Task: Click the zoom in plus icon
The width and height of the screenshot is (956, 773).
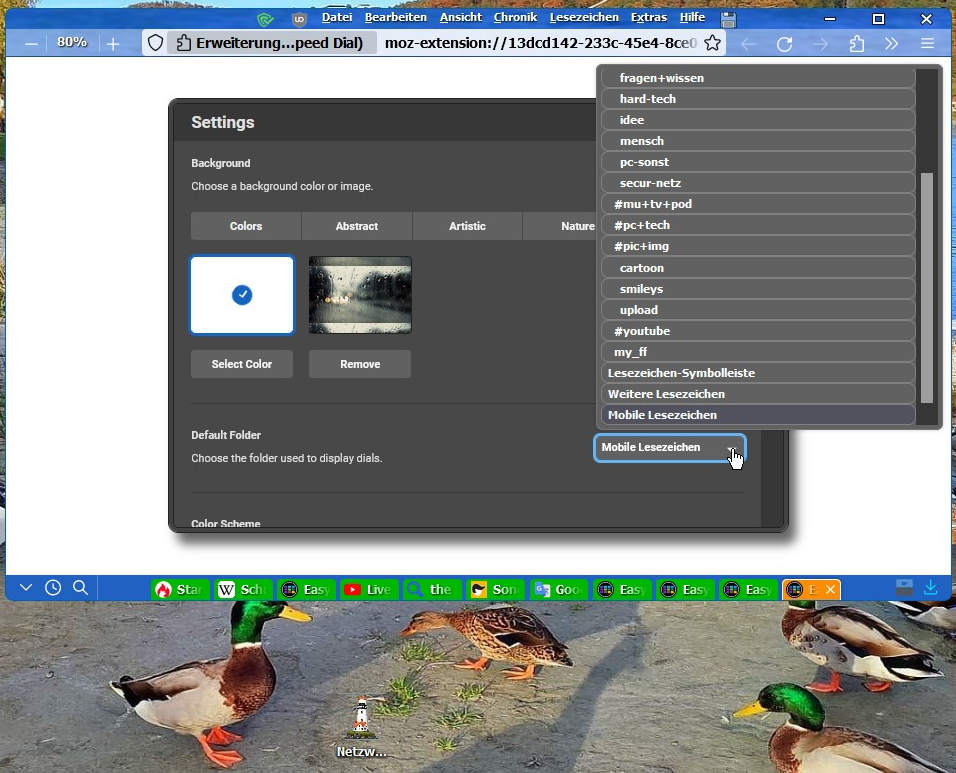Action: point(113,44)
